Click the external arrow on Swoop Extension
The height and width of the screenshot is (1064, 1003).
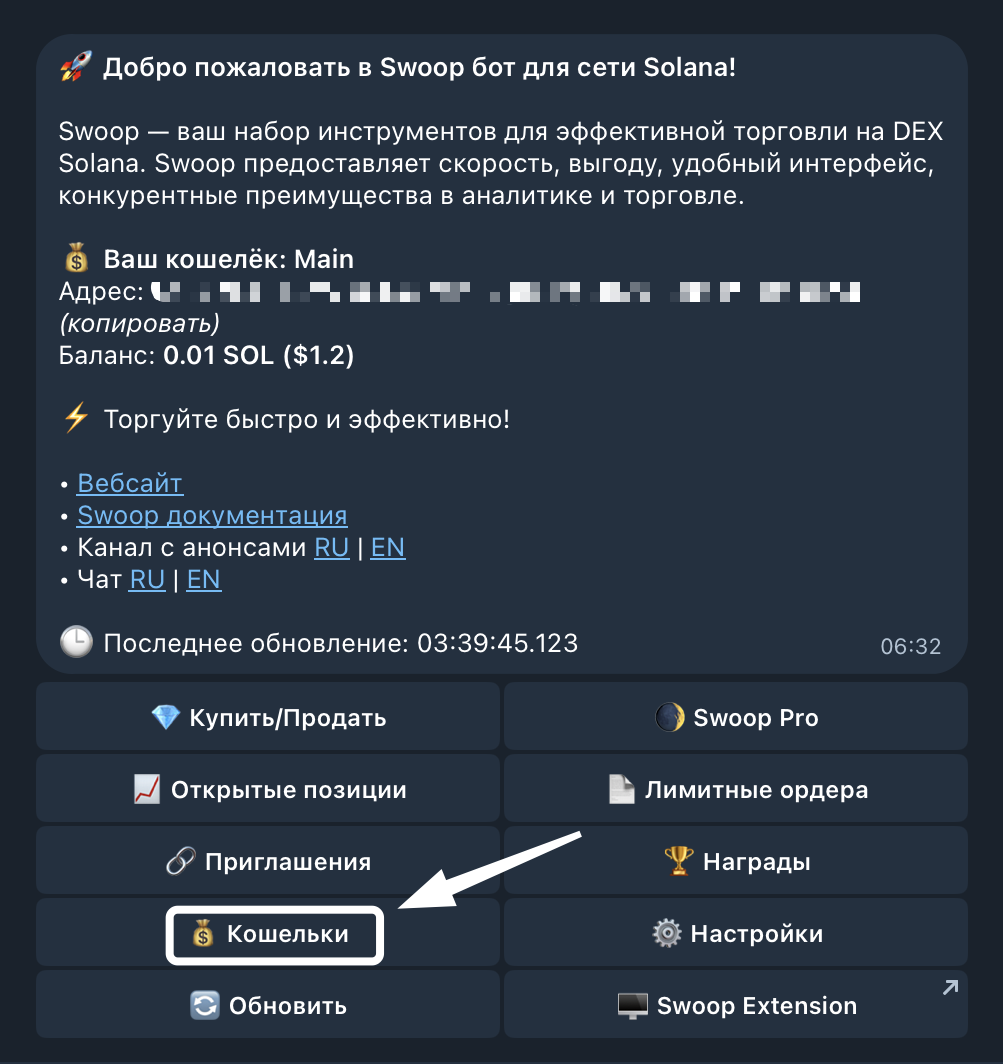pos(949,988)
